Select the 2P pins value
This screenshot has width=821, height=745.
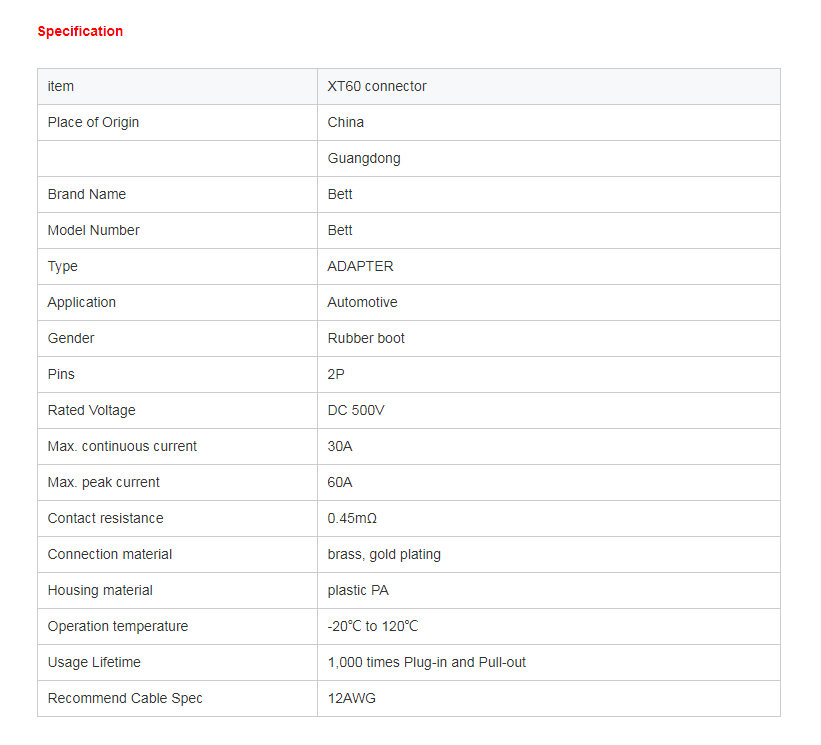pos(336,375)
